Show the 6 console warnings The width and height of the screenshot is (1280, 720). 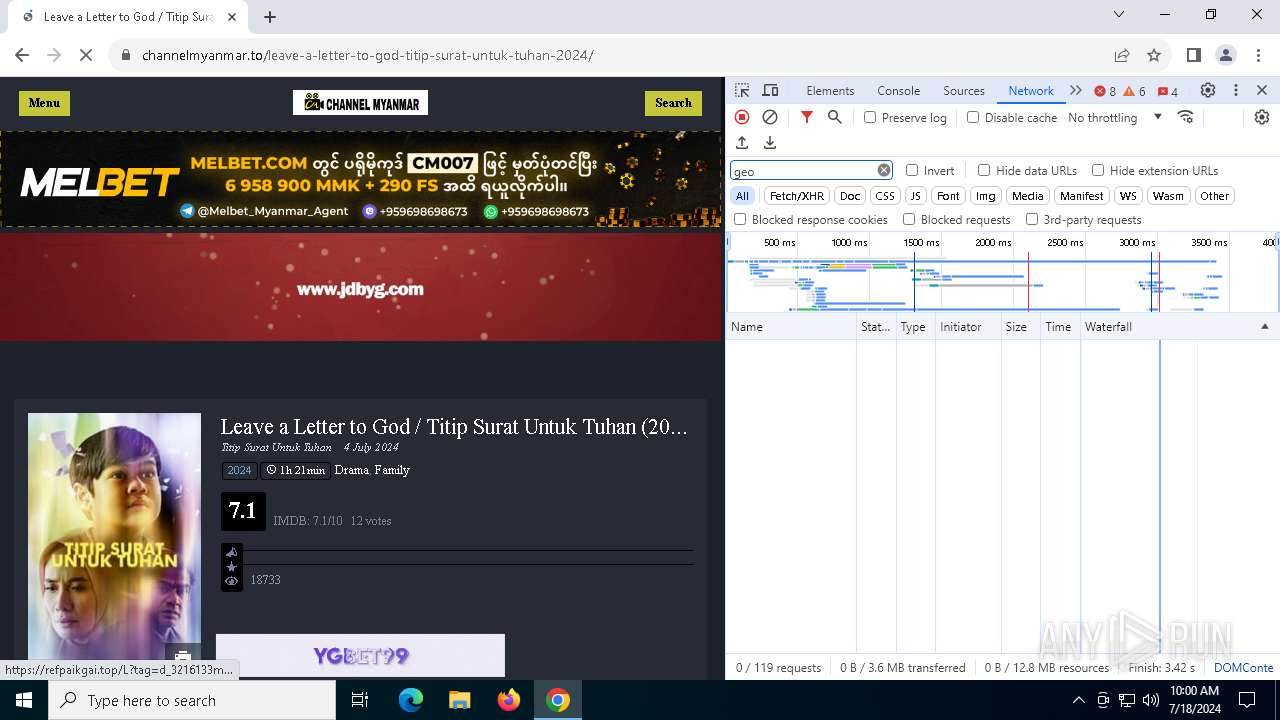point(1135,91)
